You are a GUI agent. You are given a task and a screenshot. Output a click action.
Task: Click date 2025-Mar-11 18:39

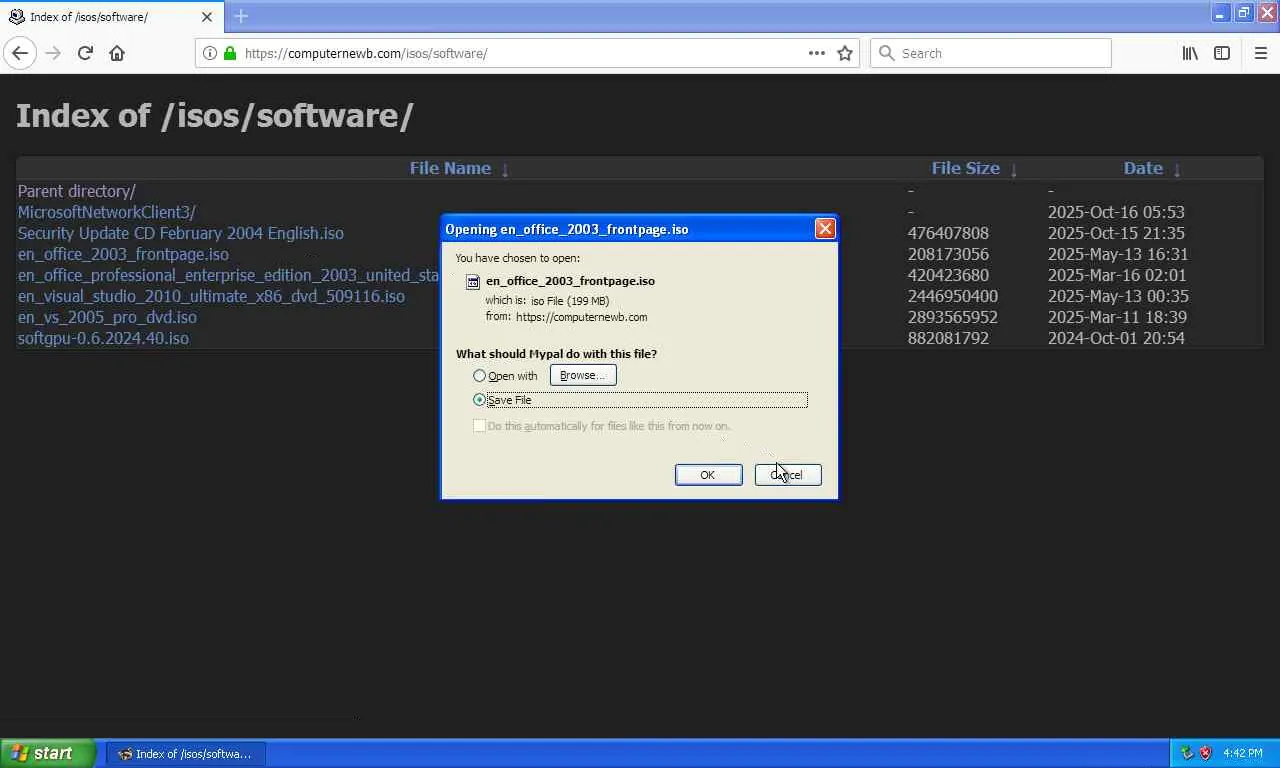coord(1117,317)
